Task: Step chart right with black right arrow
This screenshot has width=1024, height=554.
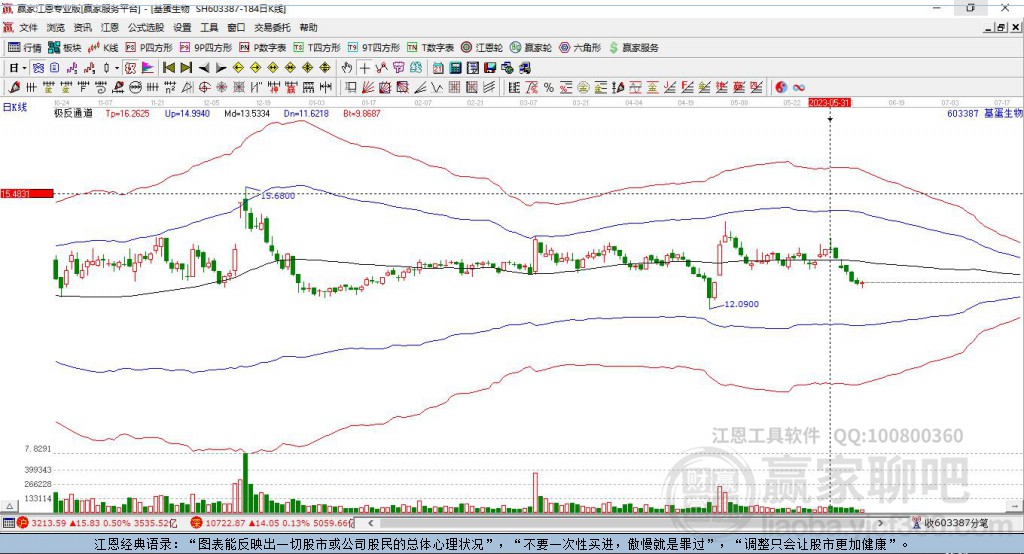Action: pyautogui.click(x=221, y=68)
